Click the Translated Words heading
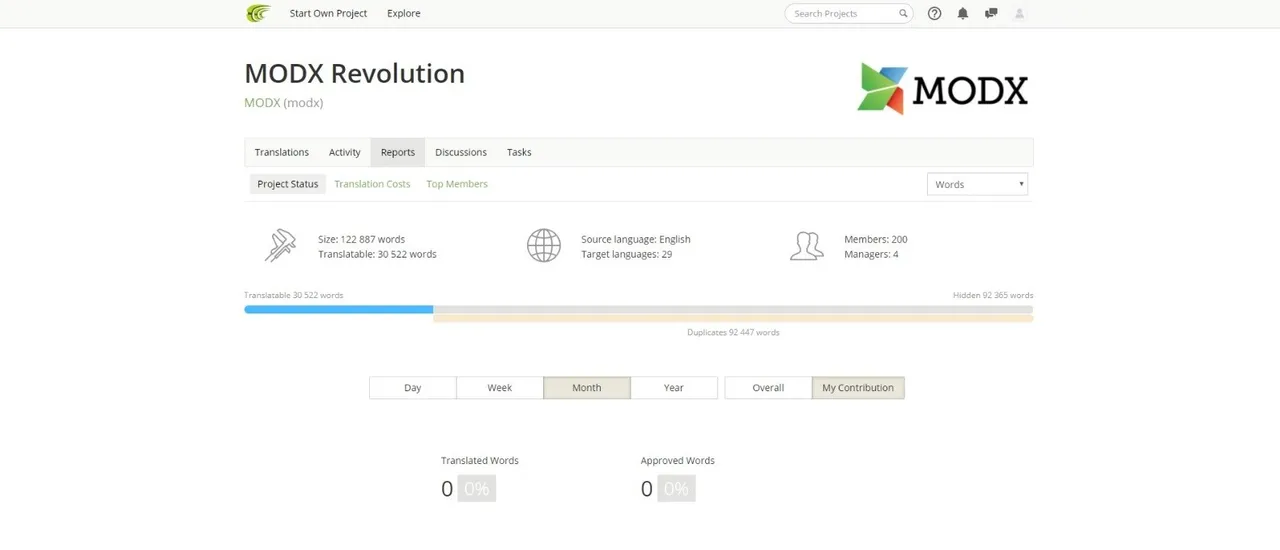 480,461
